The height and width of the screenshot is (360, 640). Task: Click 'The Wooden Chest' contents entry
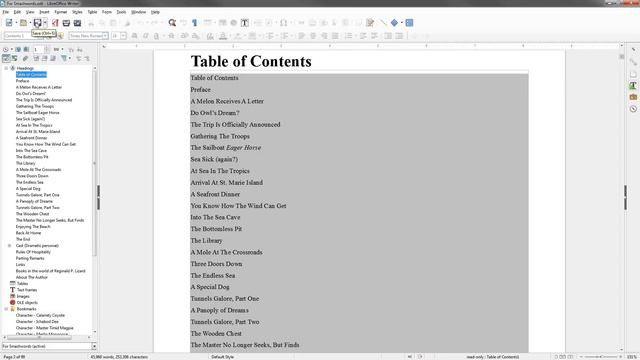tap(216, 333)
